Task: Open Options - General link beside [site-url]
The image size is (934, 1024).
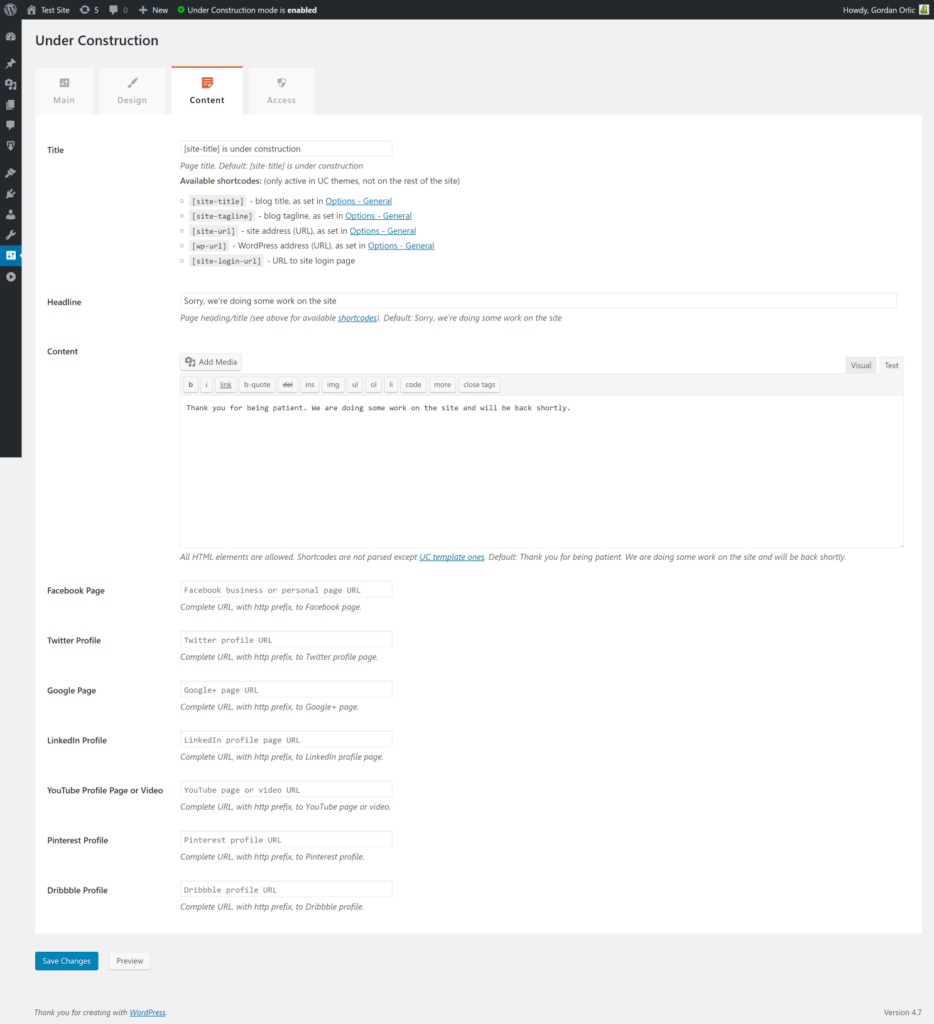Action: [383, 231]
